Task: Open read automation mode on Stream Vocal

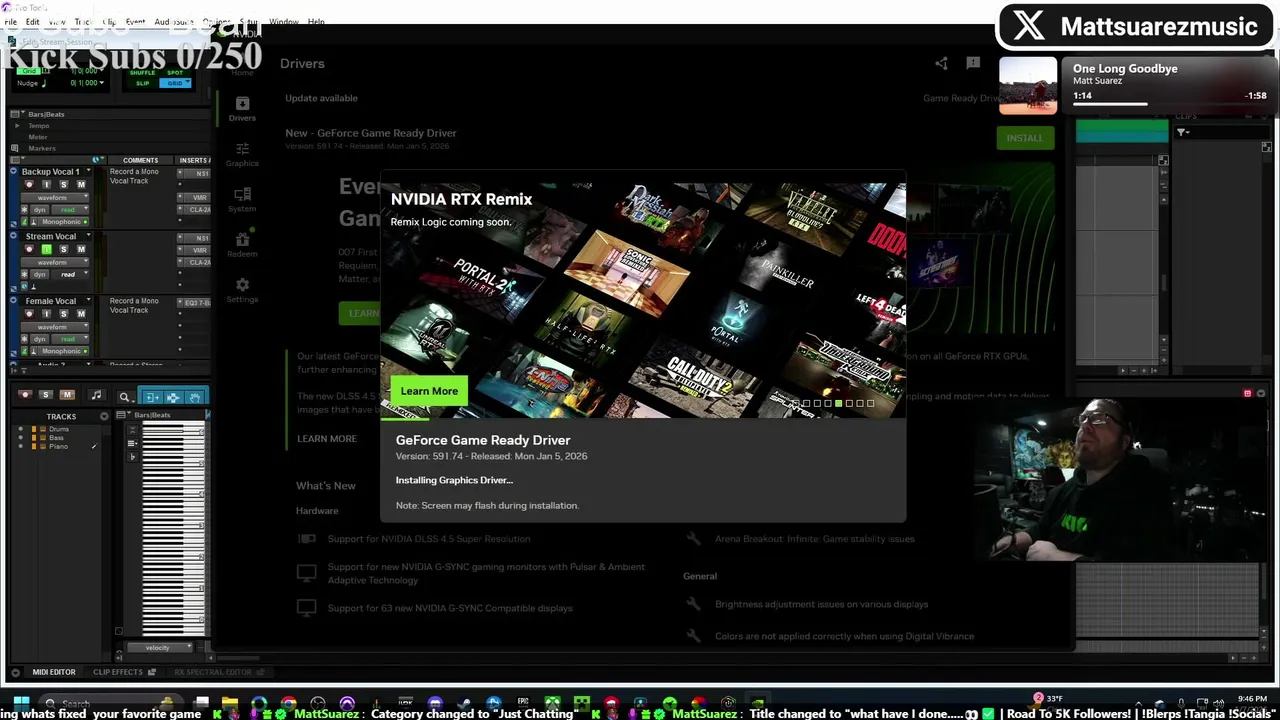Action: point(70,274)
